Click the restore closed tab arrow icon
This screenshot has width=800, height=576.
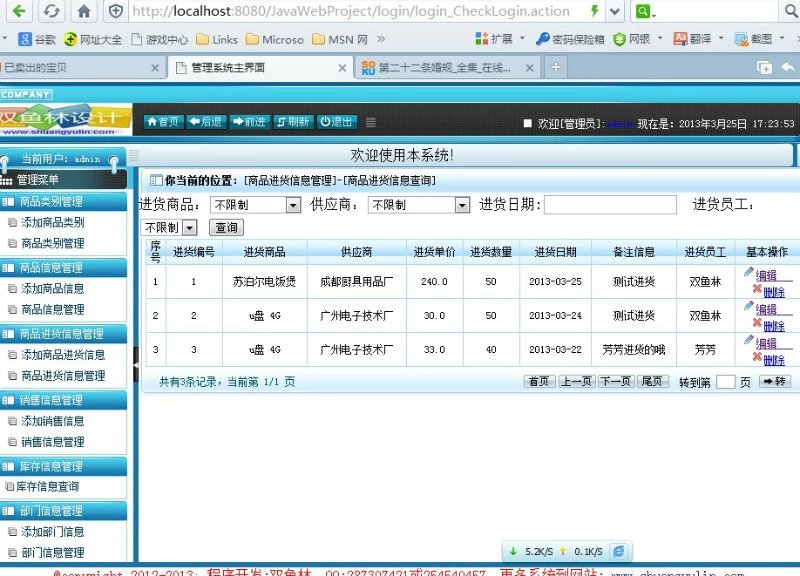tap(788, 67)
